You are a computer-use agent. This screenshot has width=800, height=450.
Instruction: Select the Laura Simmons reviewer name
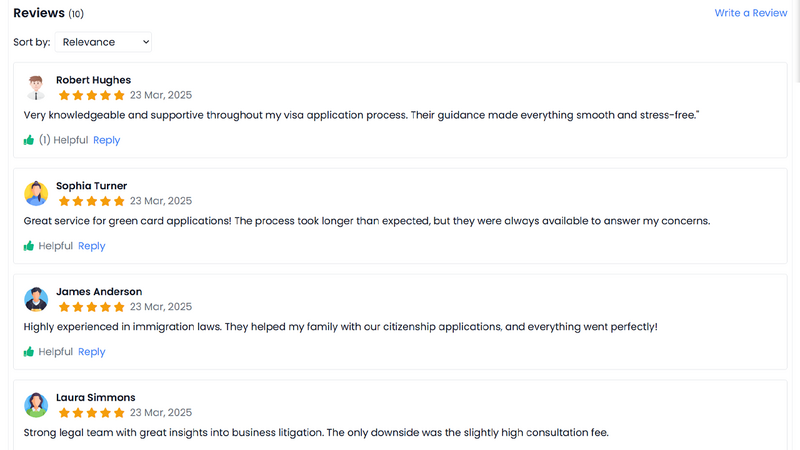tap(95, 397)
